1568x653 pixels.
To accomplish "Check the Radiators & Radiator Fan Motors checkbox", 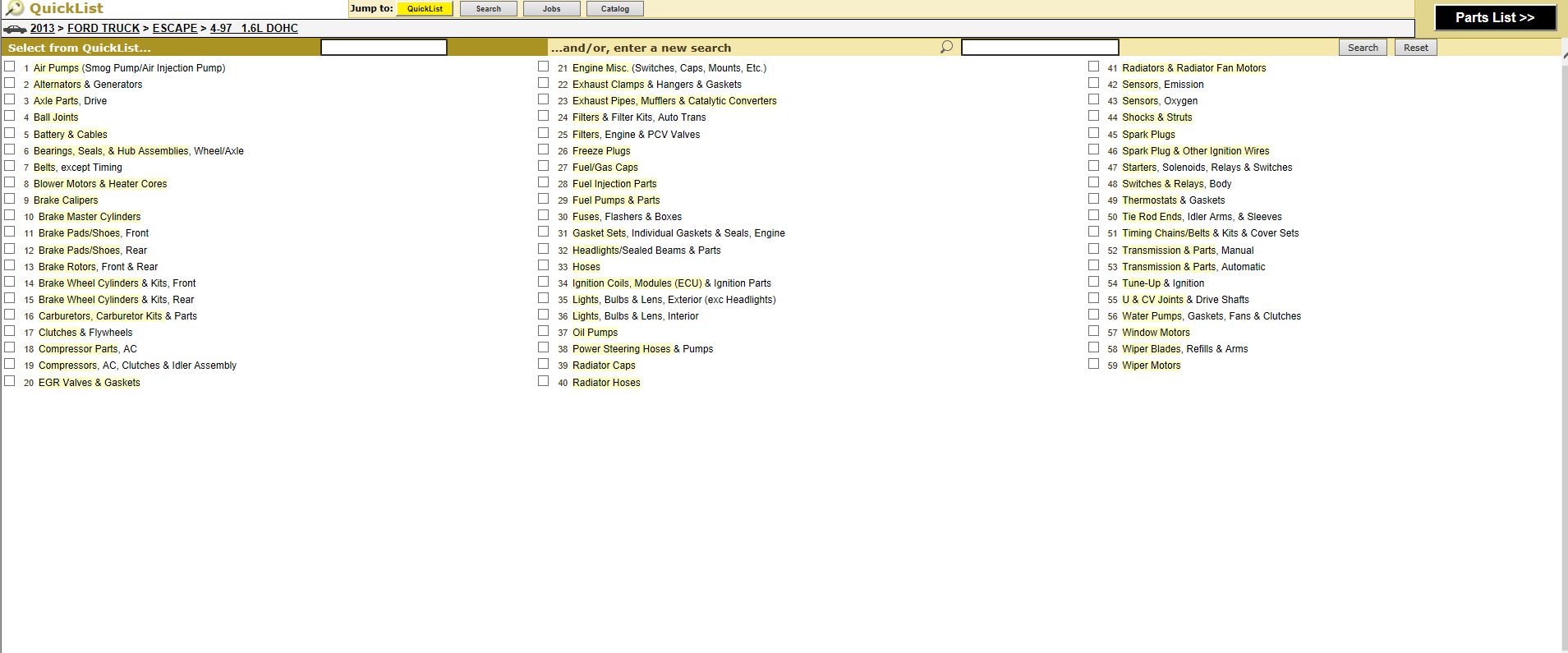I will coord(1094,67).
